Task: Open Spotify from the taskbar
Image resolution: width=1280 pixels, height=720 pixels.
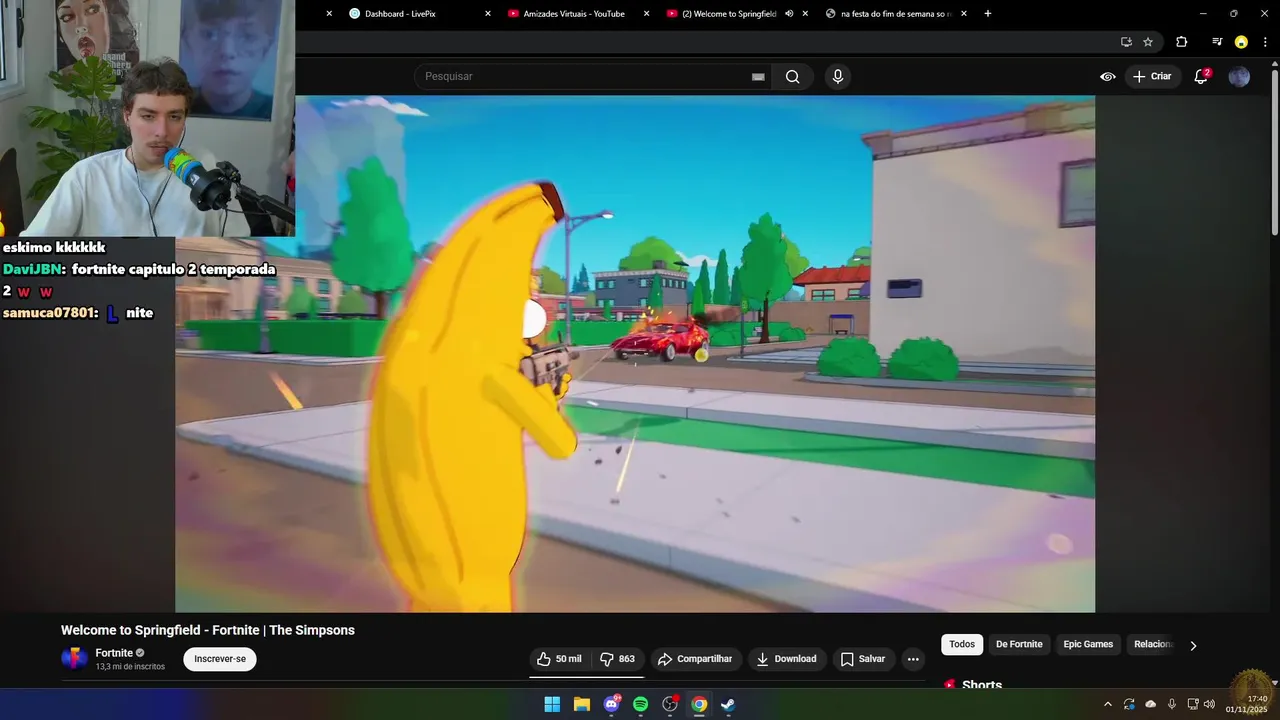Action: tap(640, 704)
